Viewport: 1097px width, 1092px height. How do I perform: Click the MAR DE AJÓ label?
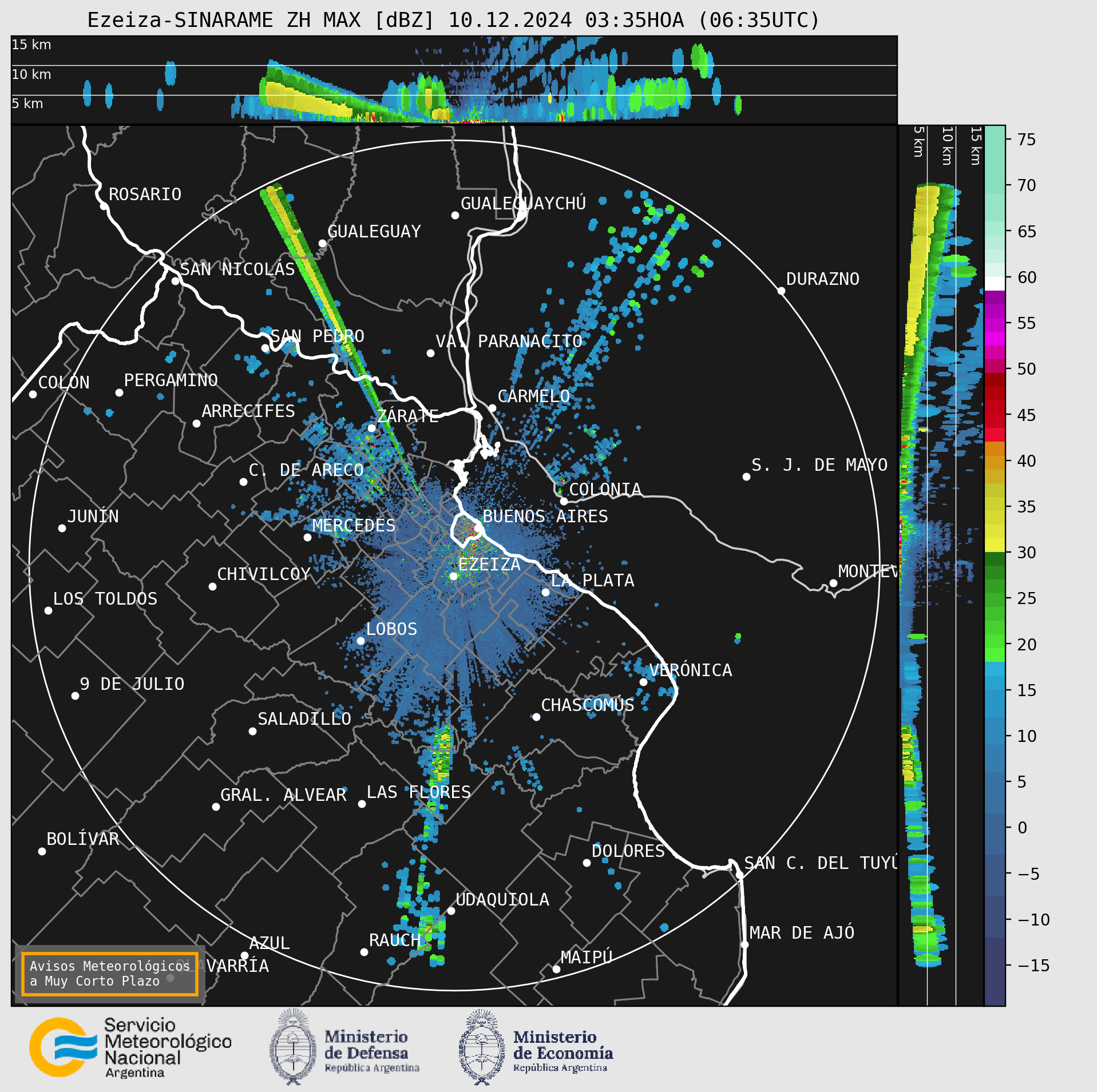click(x=802, y=933)
